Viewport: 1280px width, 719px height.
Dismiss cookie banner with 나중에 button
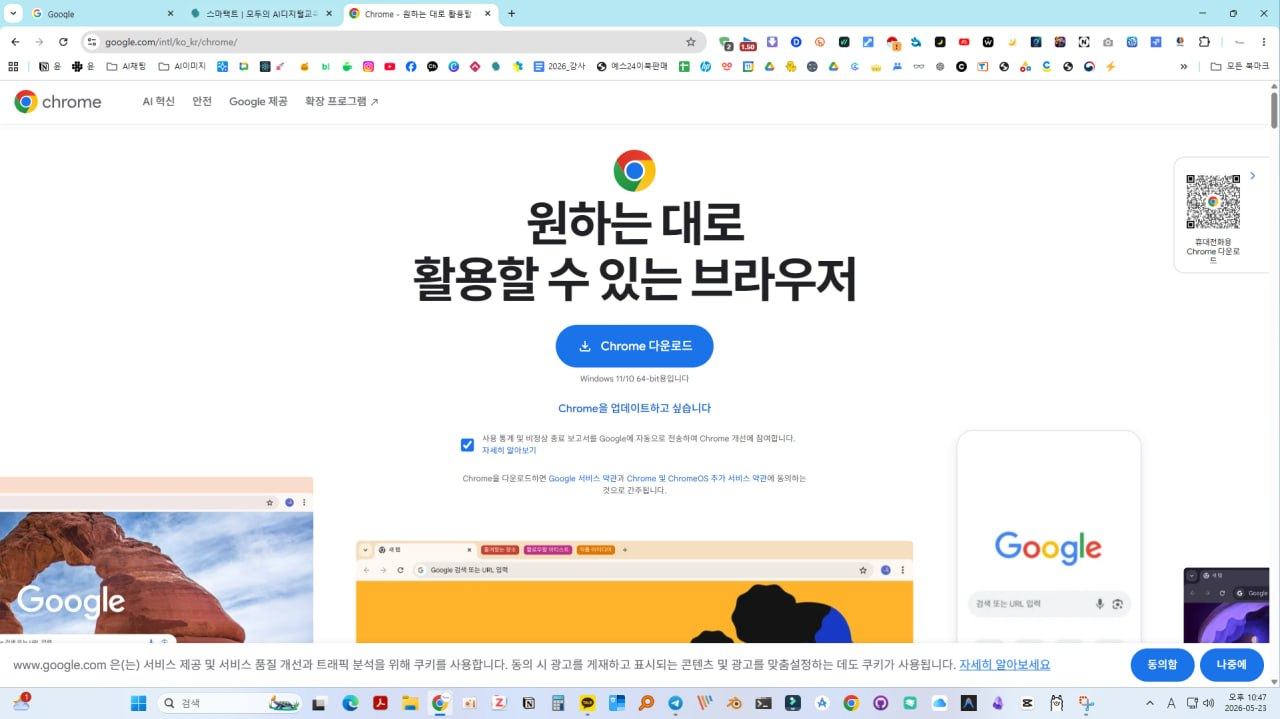click(x=1232, y=665)
